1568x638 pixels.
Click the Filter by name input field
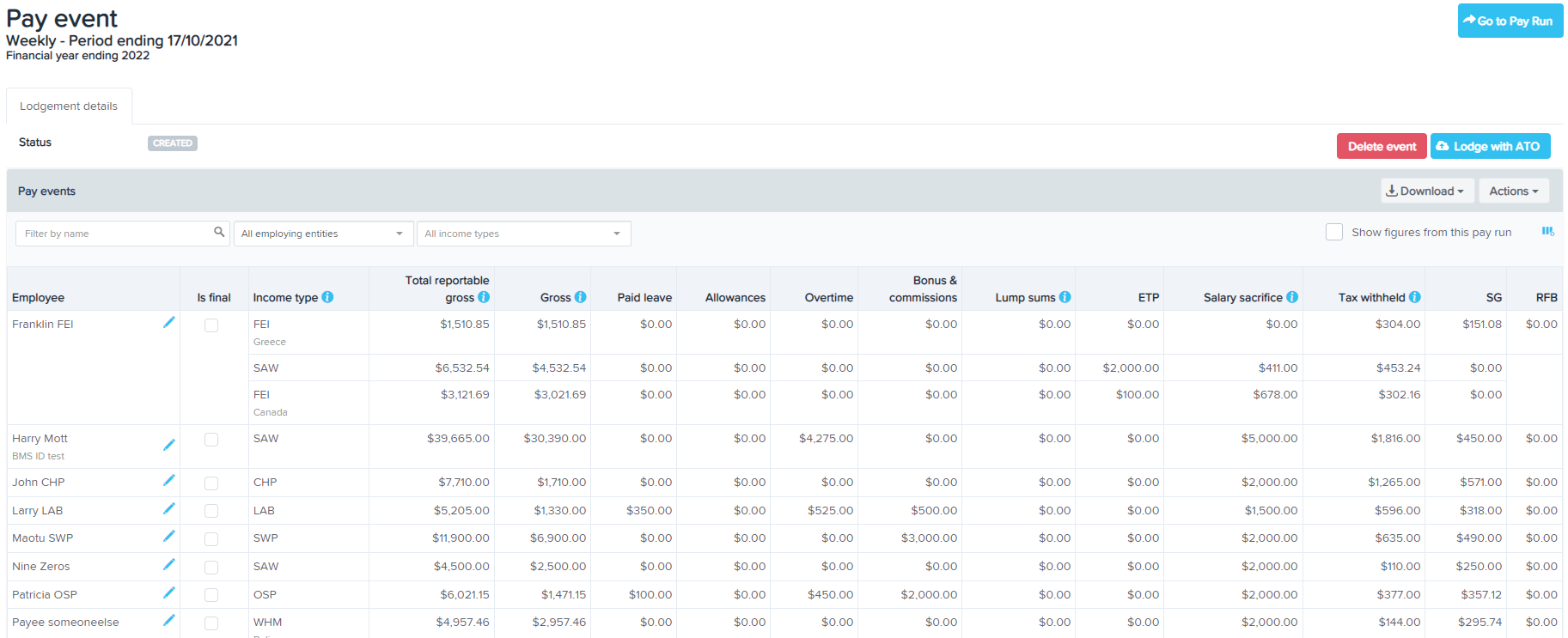click(116, 234)
